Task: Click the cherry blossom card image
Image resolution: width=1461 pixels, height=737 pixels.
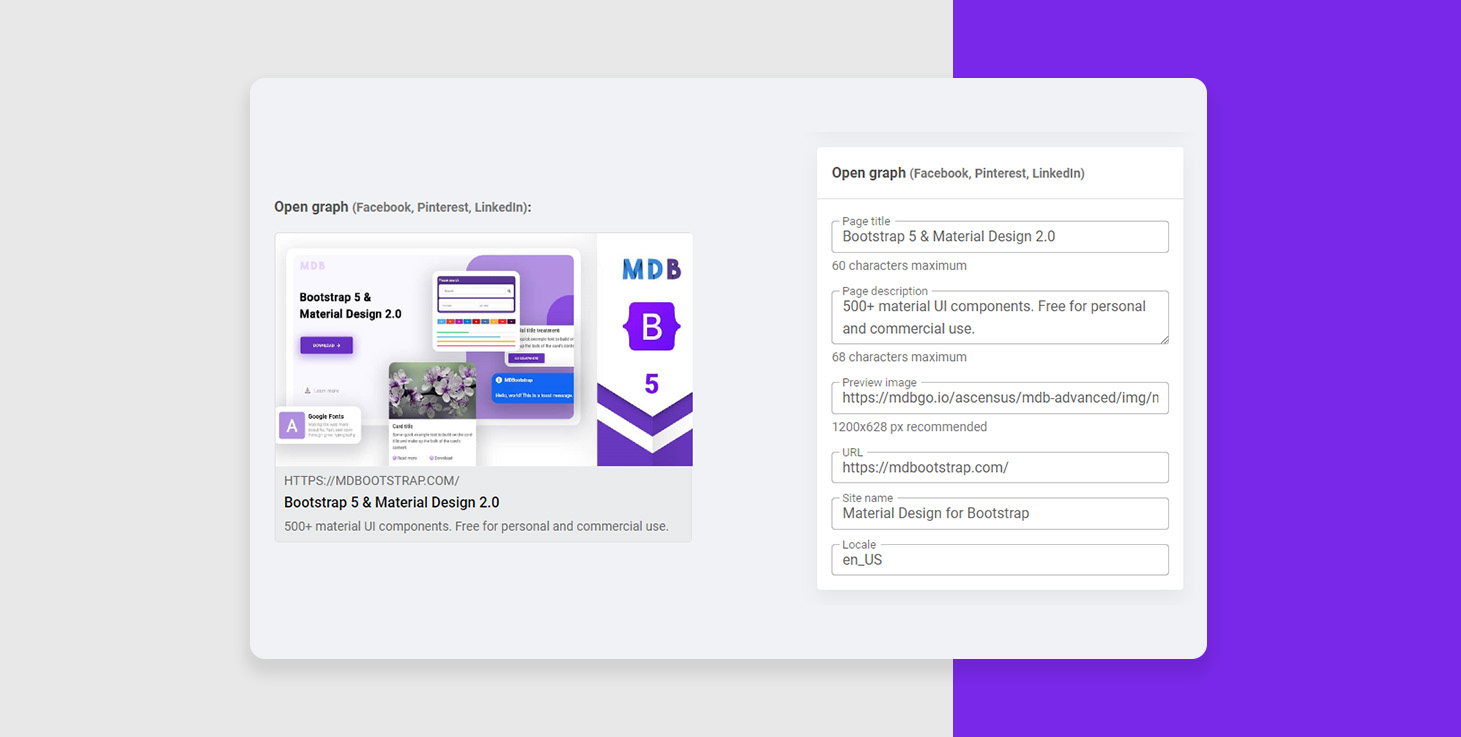Action: 432,391
